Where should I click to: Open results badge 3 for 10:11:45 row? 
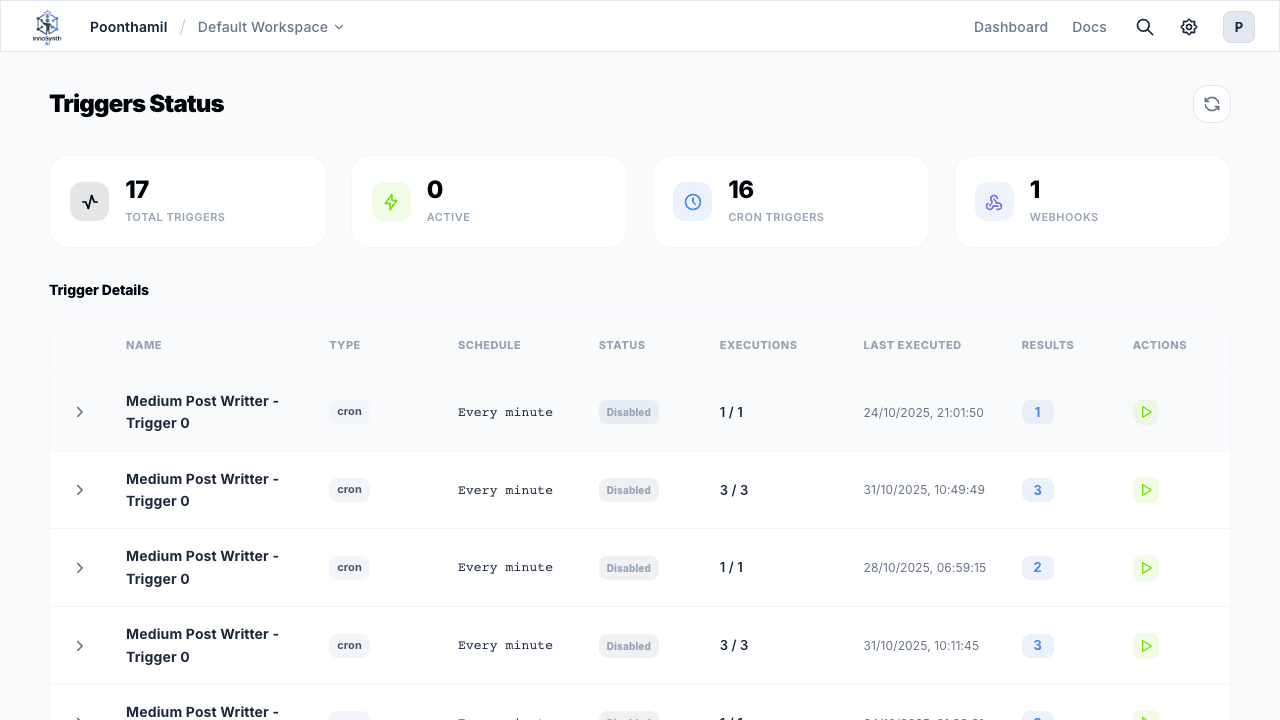[x=1037, y=646]
